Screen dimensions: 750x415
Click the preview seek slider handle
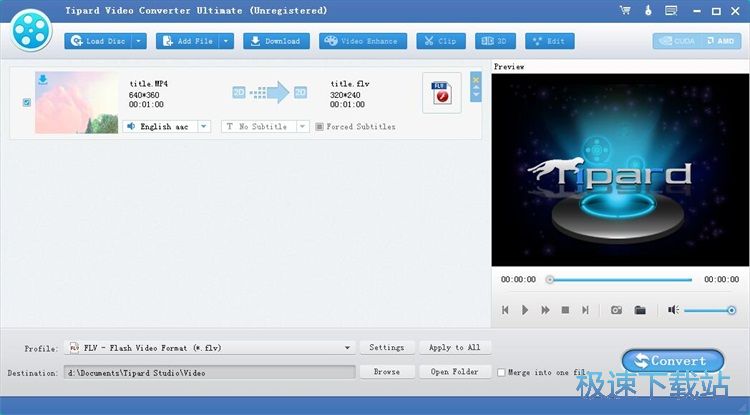pos(550,280)
